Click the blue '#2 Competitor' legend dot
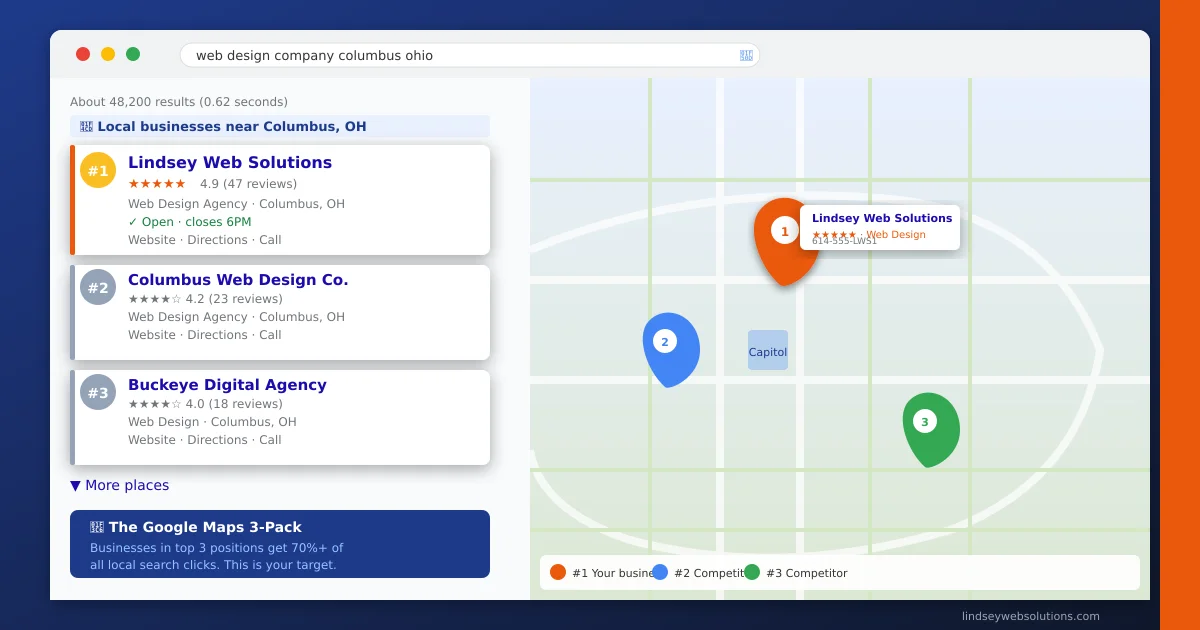Screen dimensions: 1200x630 [x=660, y=572]
